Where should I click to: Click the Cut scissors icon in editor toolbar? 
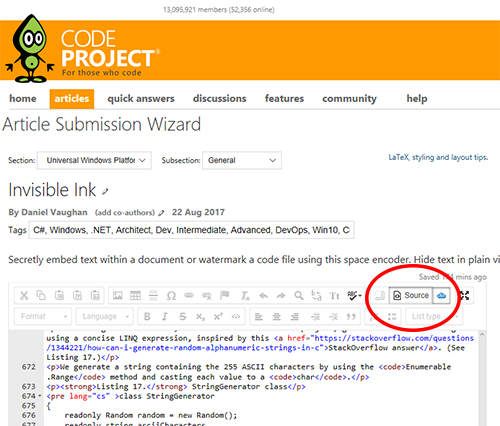[24, 296]
